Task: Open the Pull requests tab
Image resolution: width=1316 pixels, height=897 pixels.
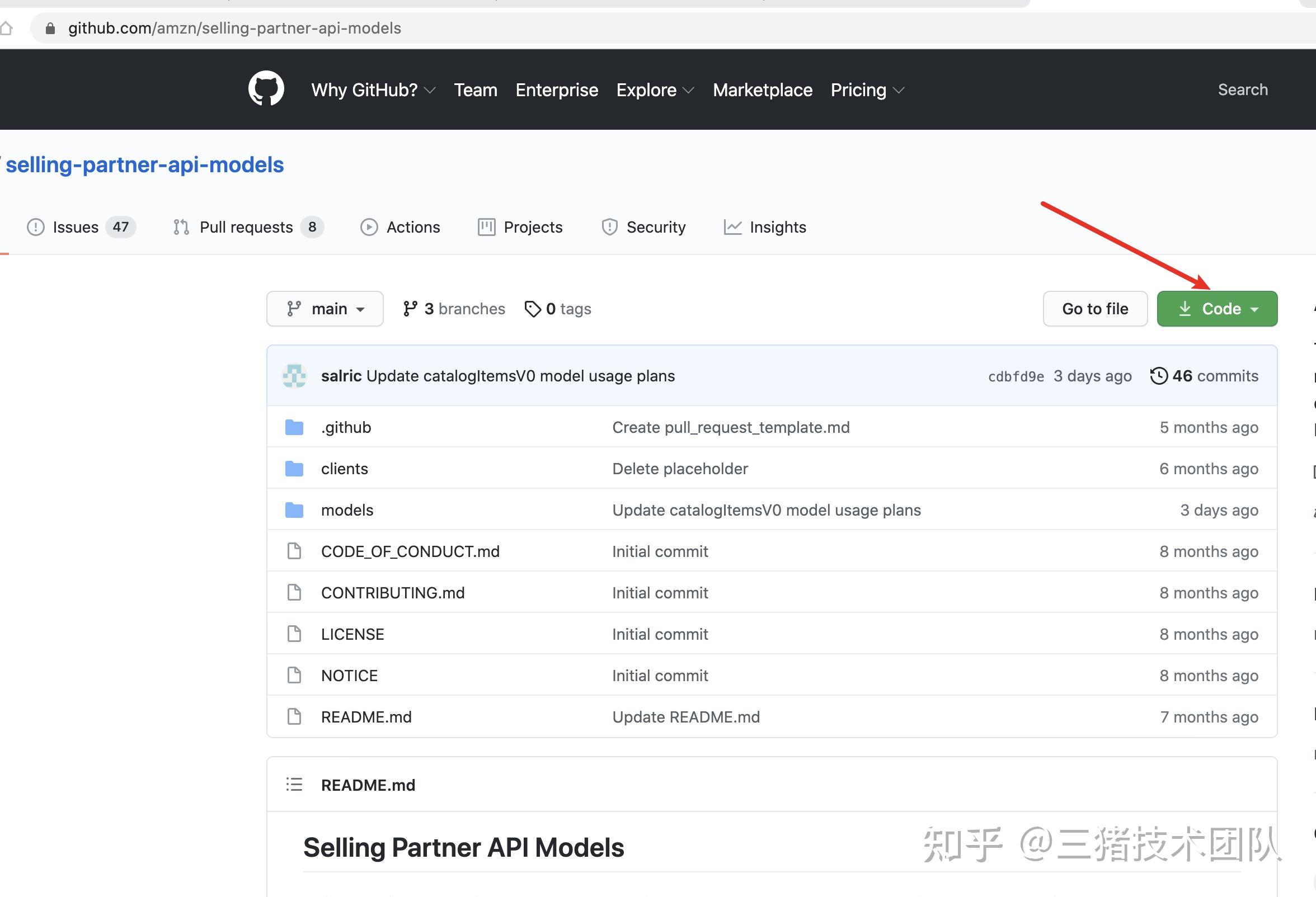Action: pyautogui.click(x=246, y=227)
